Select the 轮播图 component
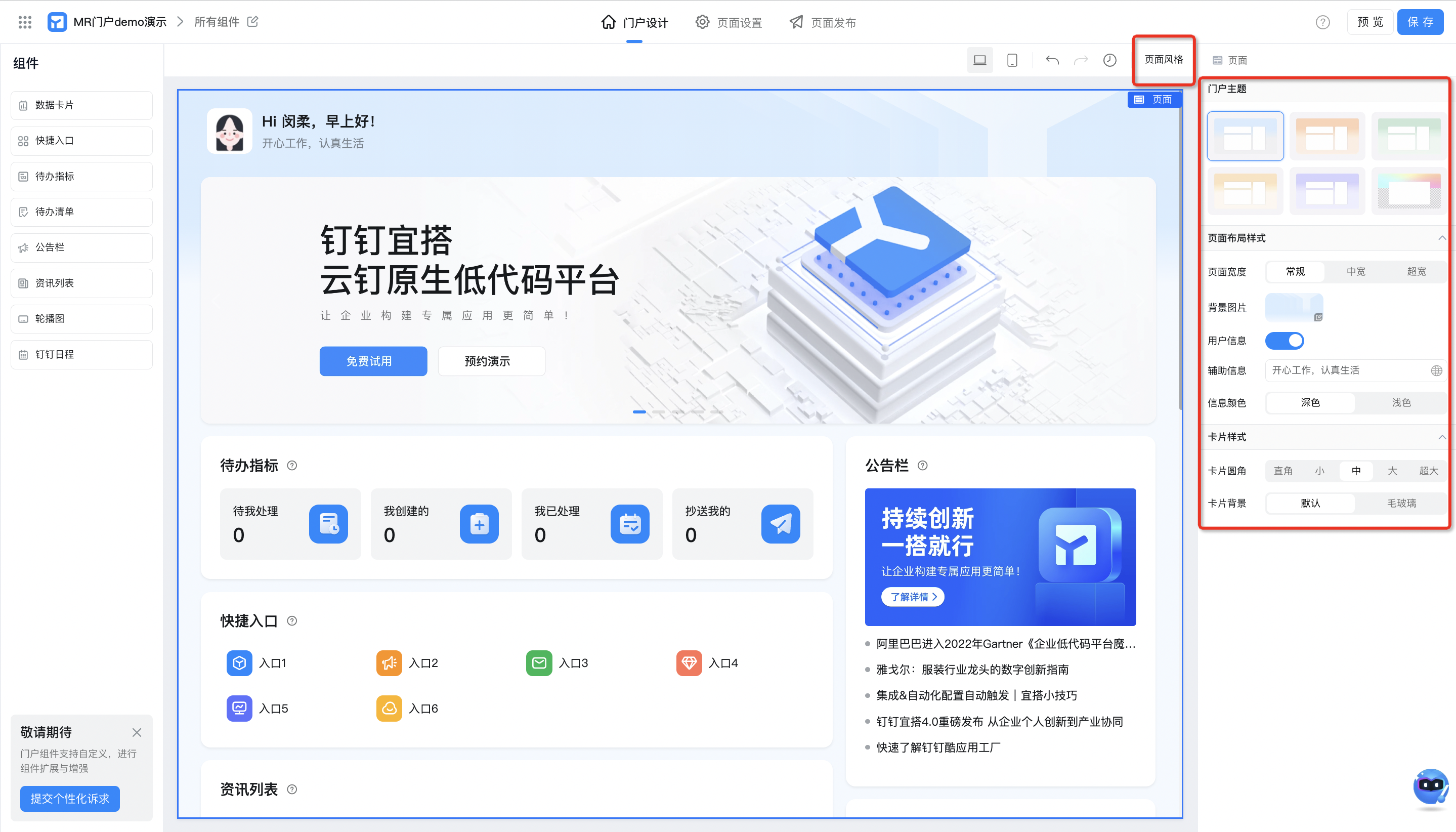1456x832 pixels. 81,318
